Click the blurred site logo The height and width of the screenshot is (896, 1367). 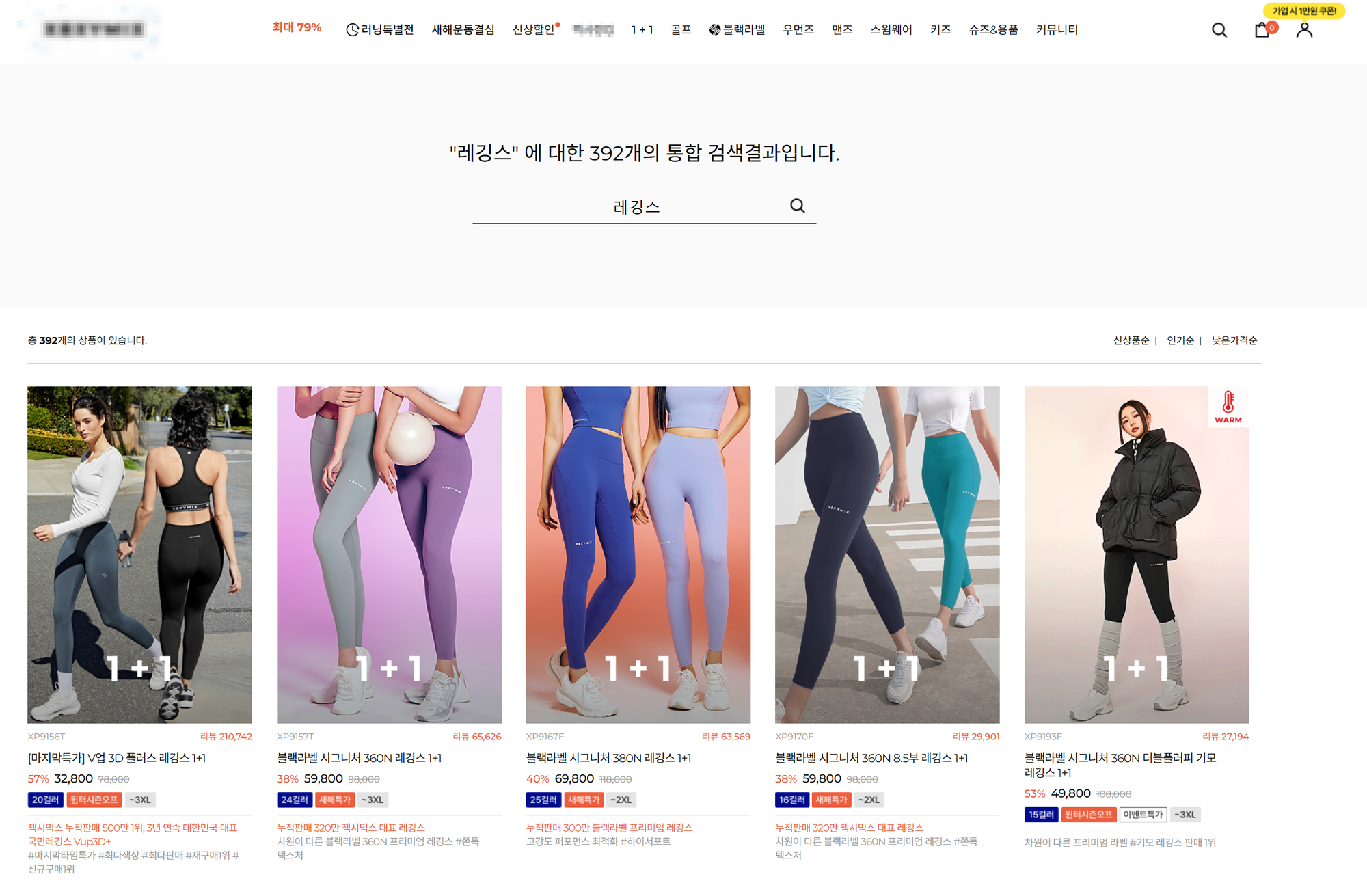point(93,29)
